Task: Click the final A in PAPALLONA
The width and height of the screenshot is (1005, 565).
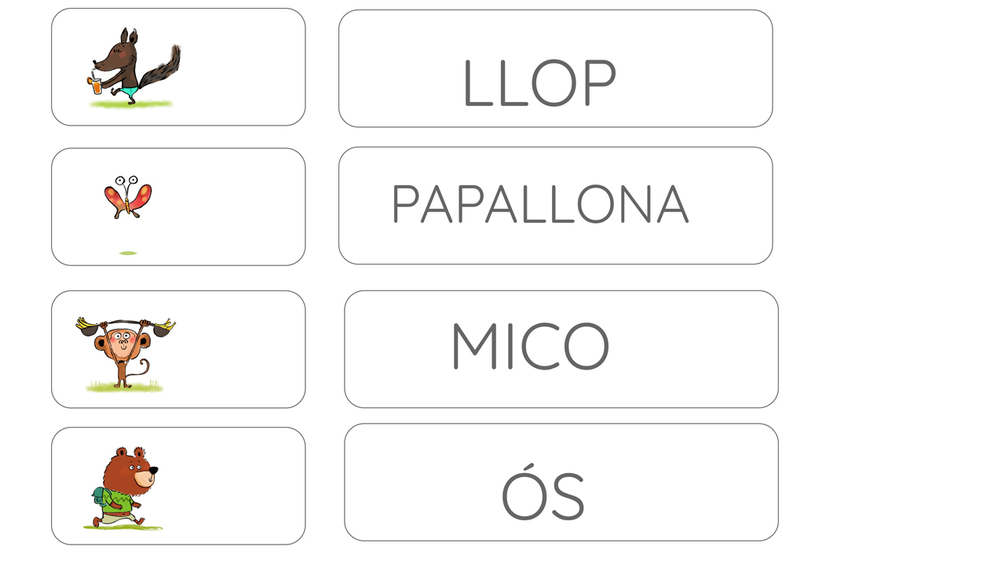Action: tap(672, 204)
